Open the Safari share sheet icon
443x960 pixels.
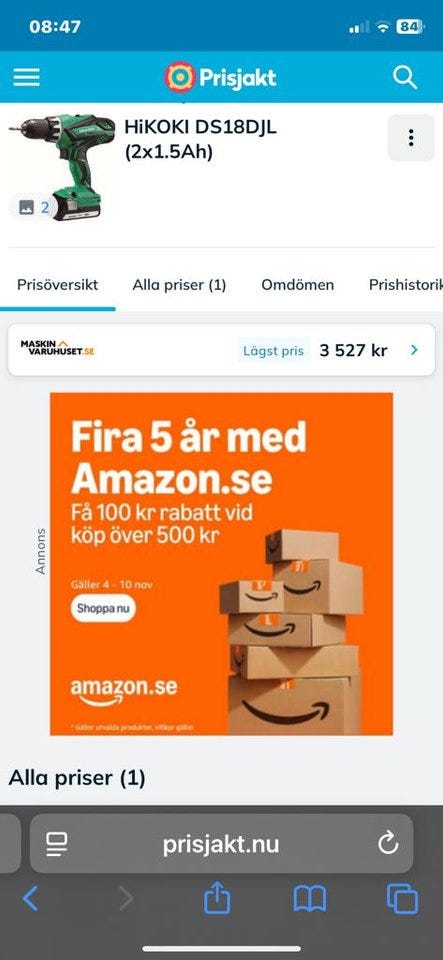pyautogui.click(x=217, y=898)
